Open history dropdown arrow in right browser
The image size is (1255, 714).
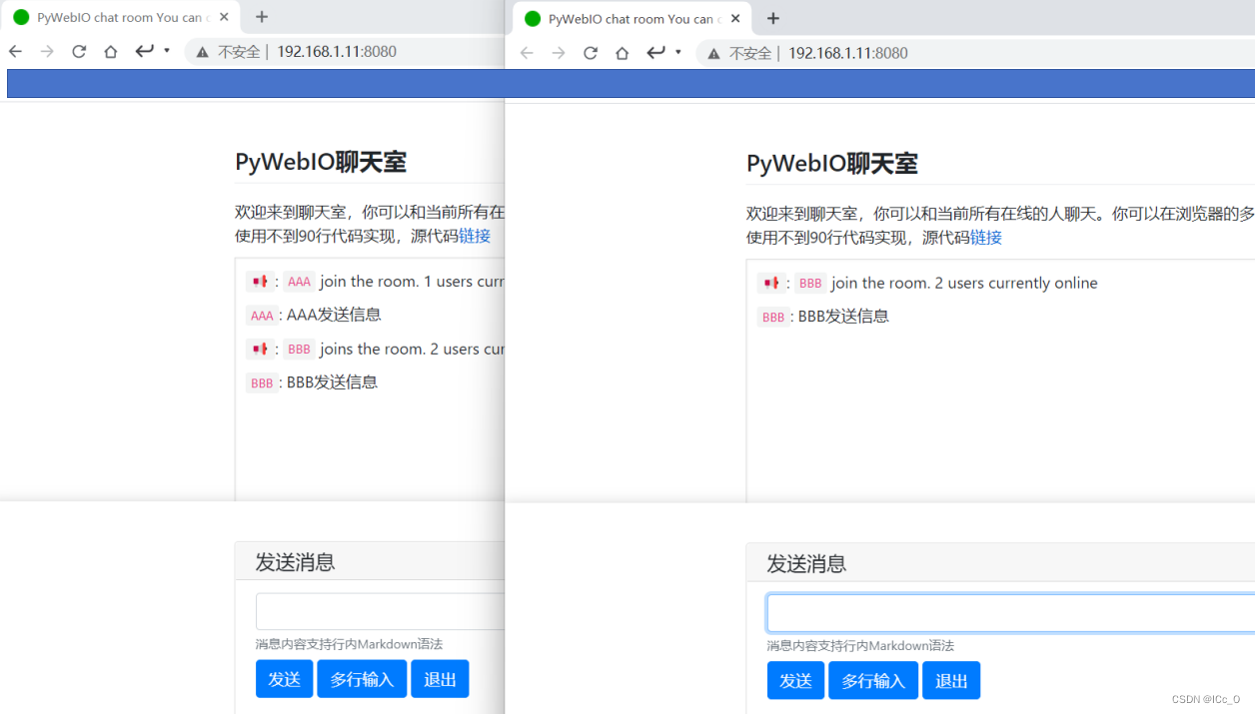click(x=678, y=53)
